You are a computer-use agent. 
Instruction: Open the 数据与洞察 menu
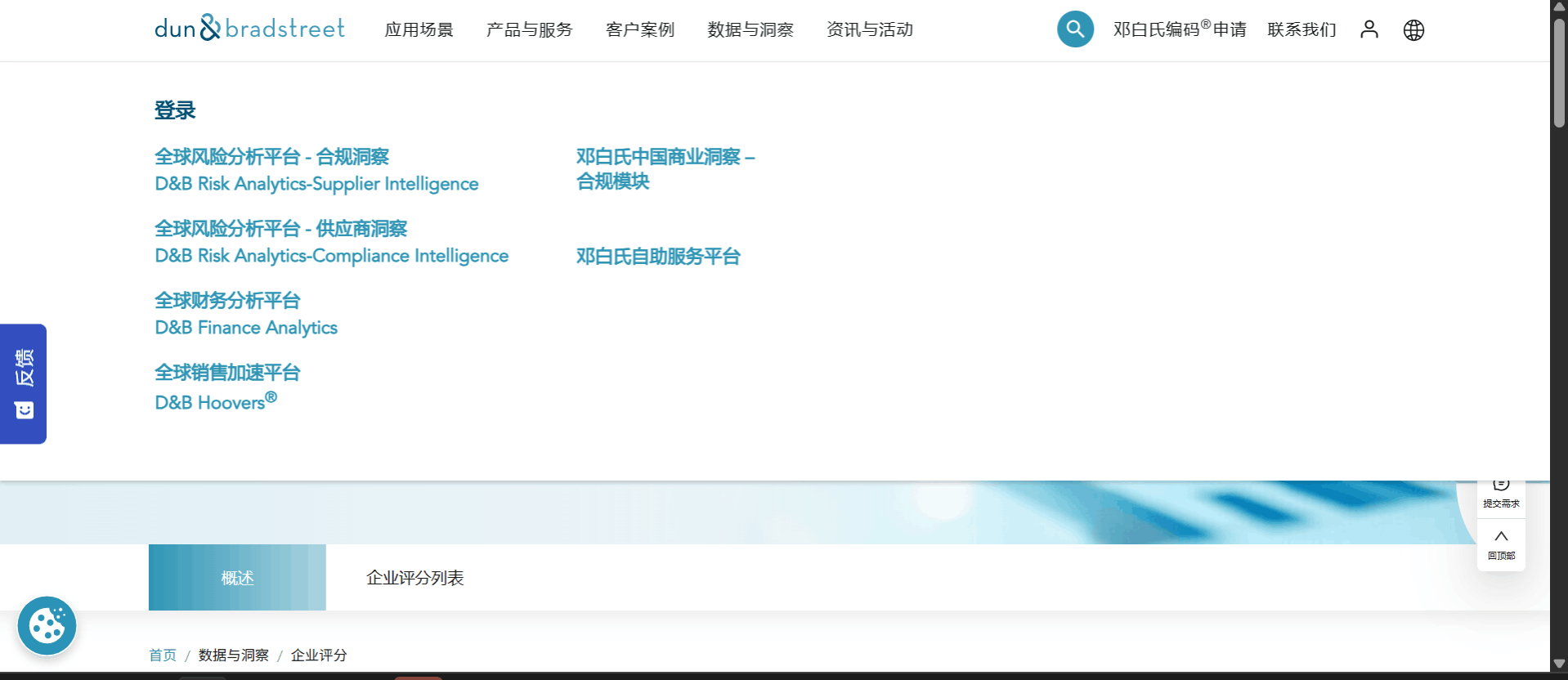[750, 30]
